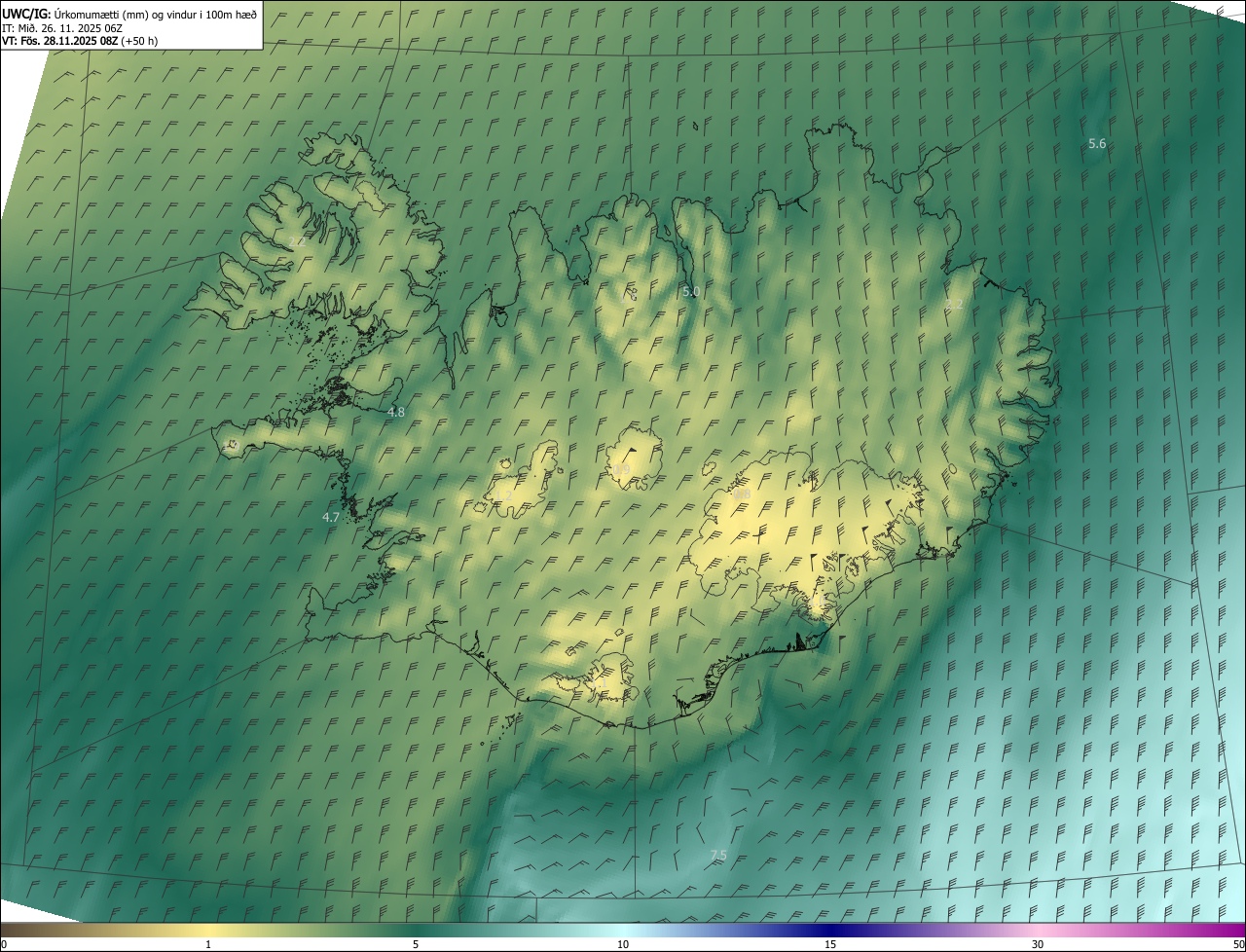Click the 10 tick label on the color scale
This screenshot has height=952, width=1246.
[623, 945]
